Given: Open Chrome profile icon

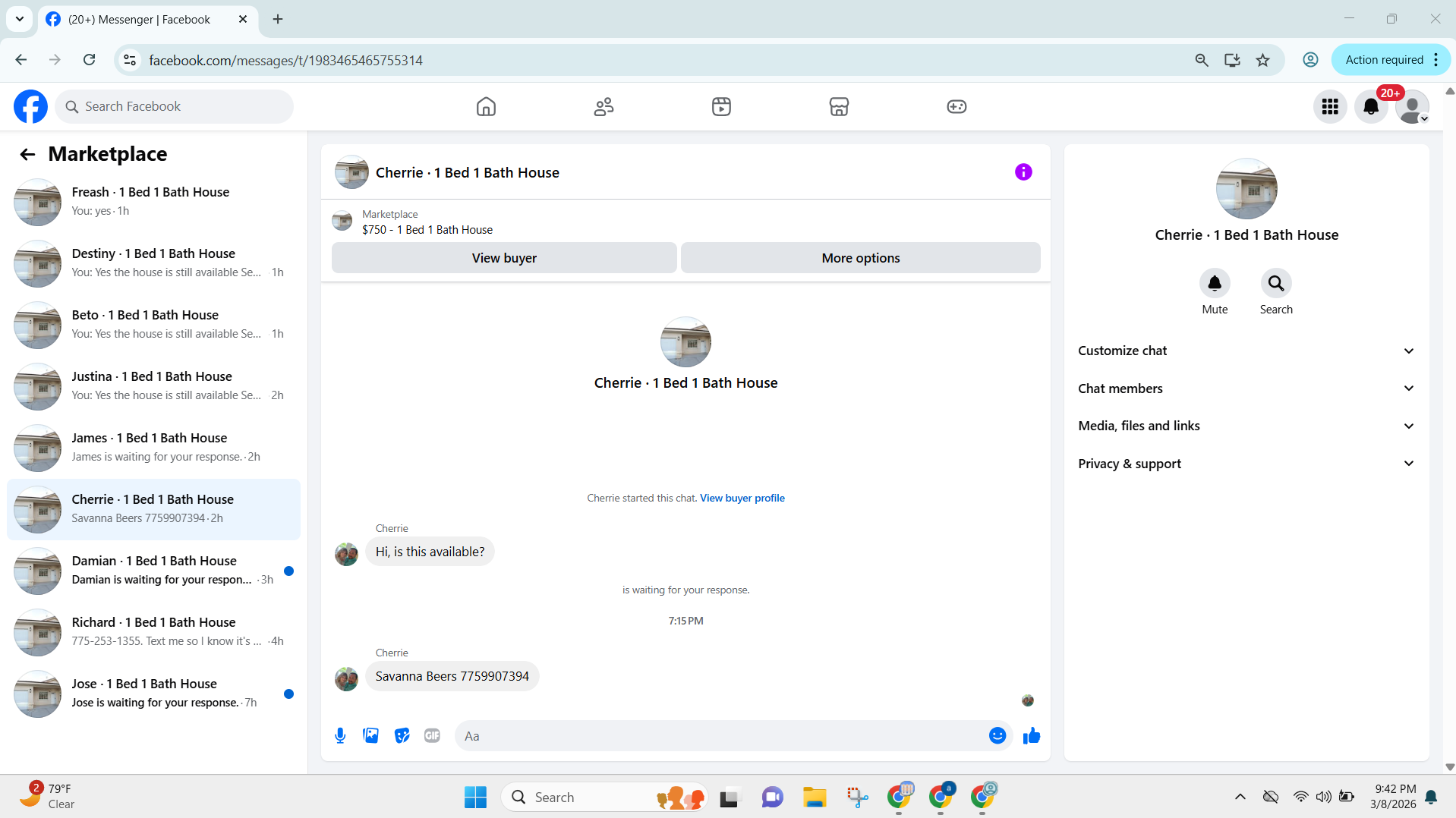Looking at the screenshot, I should (1310, 60).
